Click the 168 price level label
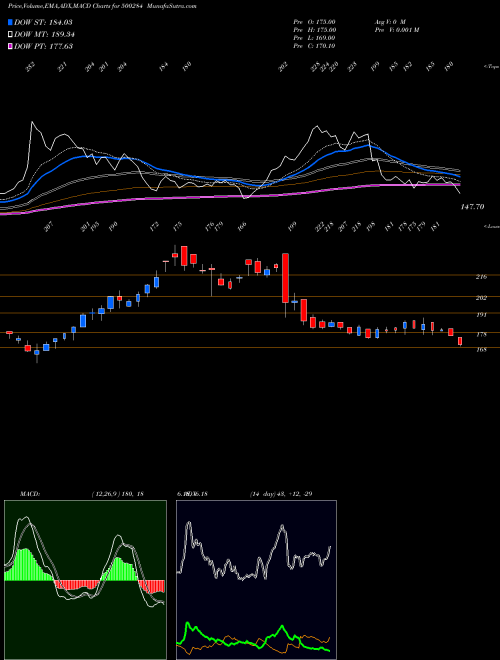This screenshot has width=500, height=660. [x=481, y=349]
